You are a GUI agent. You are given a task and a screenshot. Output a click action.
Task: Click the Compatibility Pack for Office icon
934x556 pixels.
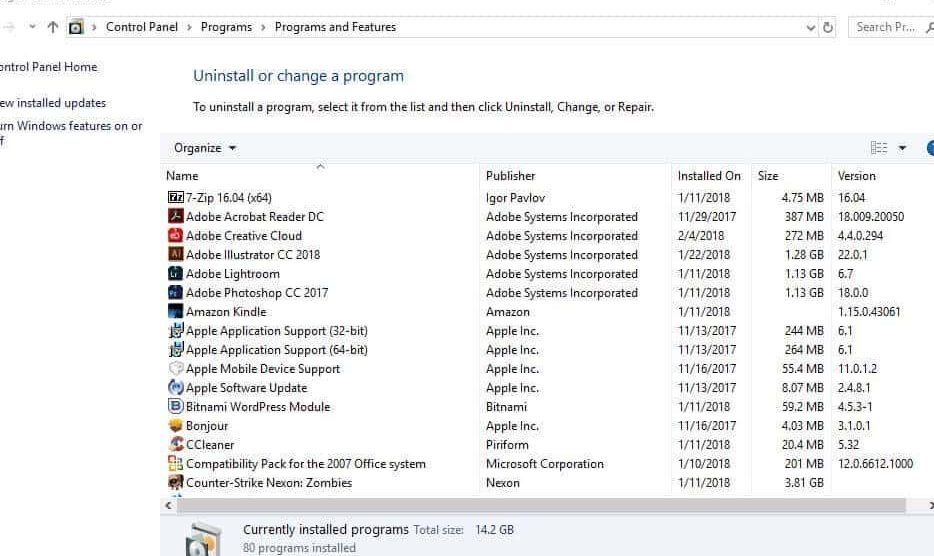tap(176, 464)
